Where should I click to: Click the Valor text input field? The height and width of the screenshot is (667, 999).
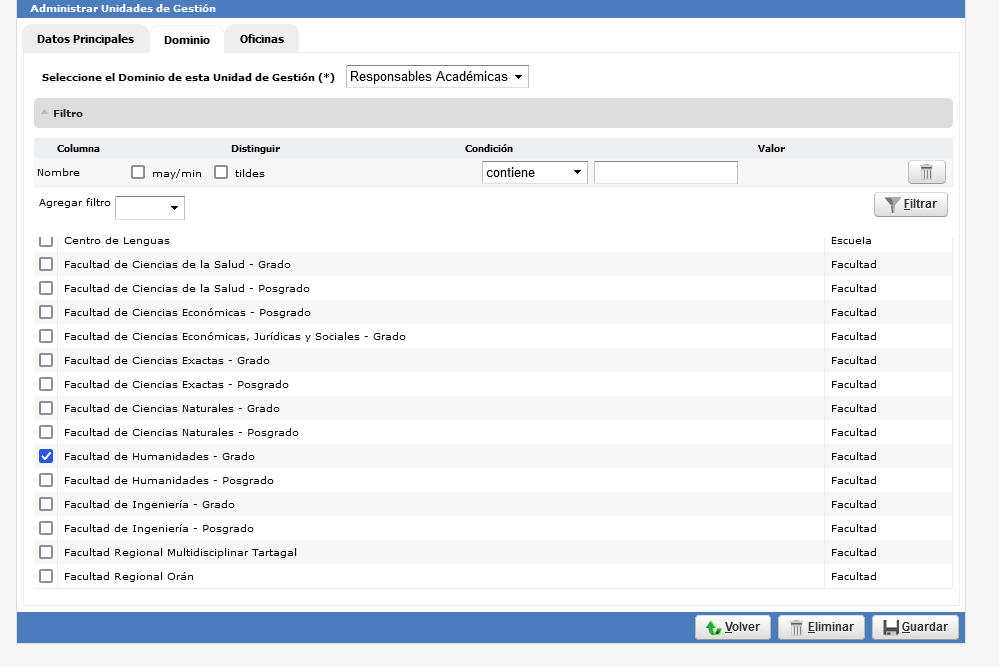665,173
